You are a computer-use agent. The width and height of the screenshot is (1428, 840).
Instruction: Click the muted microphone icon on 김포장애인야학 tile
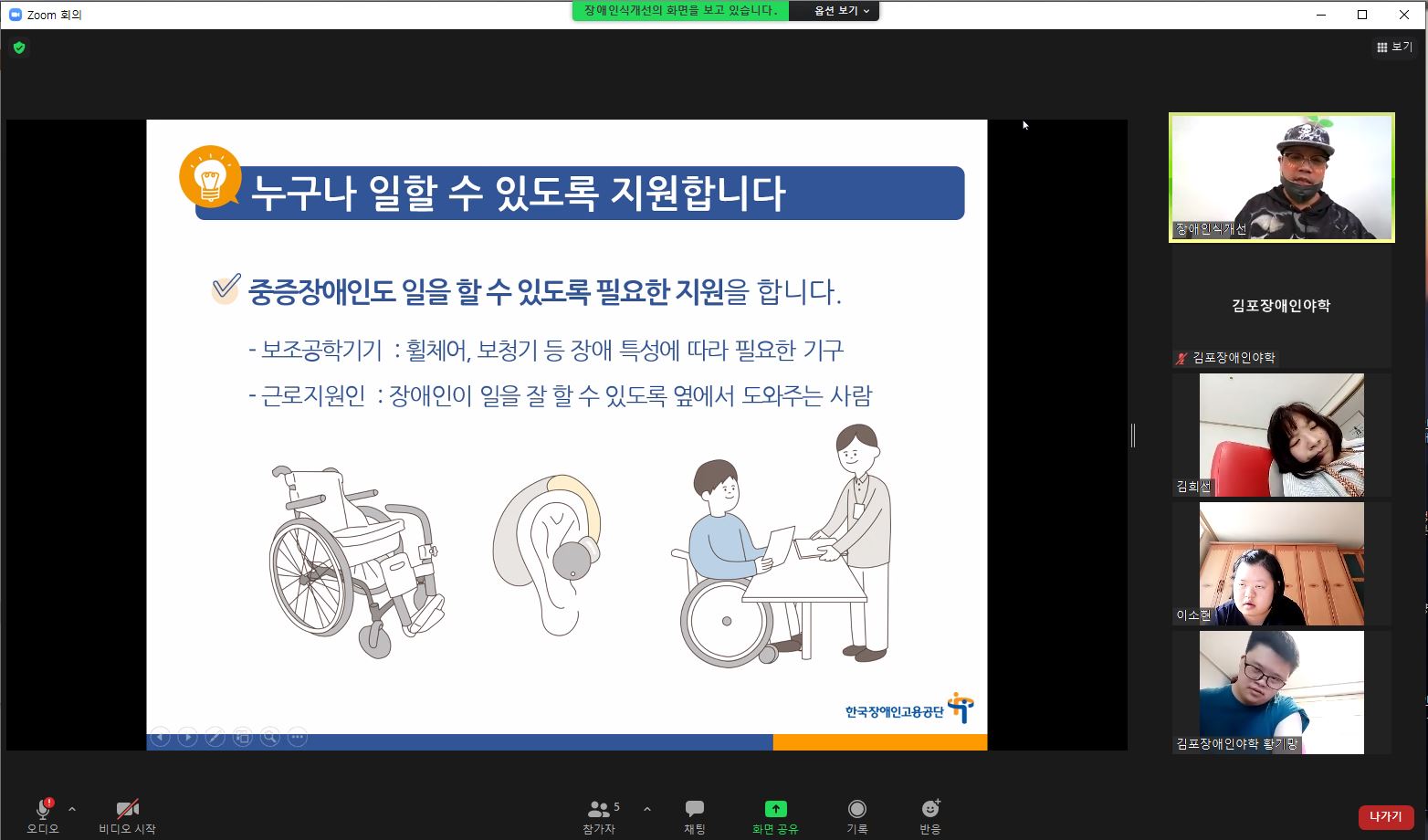point(1181,358)
